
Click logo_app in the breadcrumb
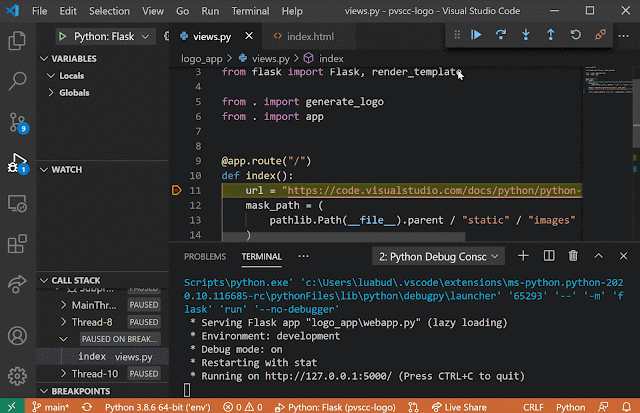click(202, 59)
